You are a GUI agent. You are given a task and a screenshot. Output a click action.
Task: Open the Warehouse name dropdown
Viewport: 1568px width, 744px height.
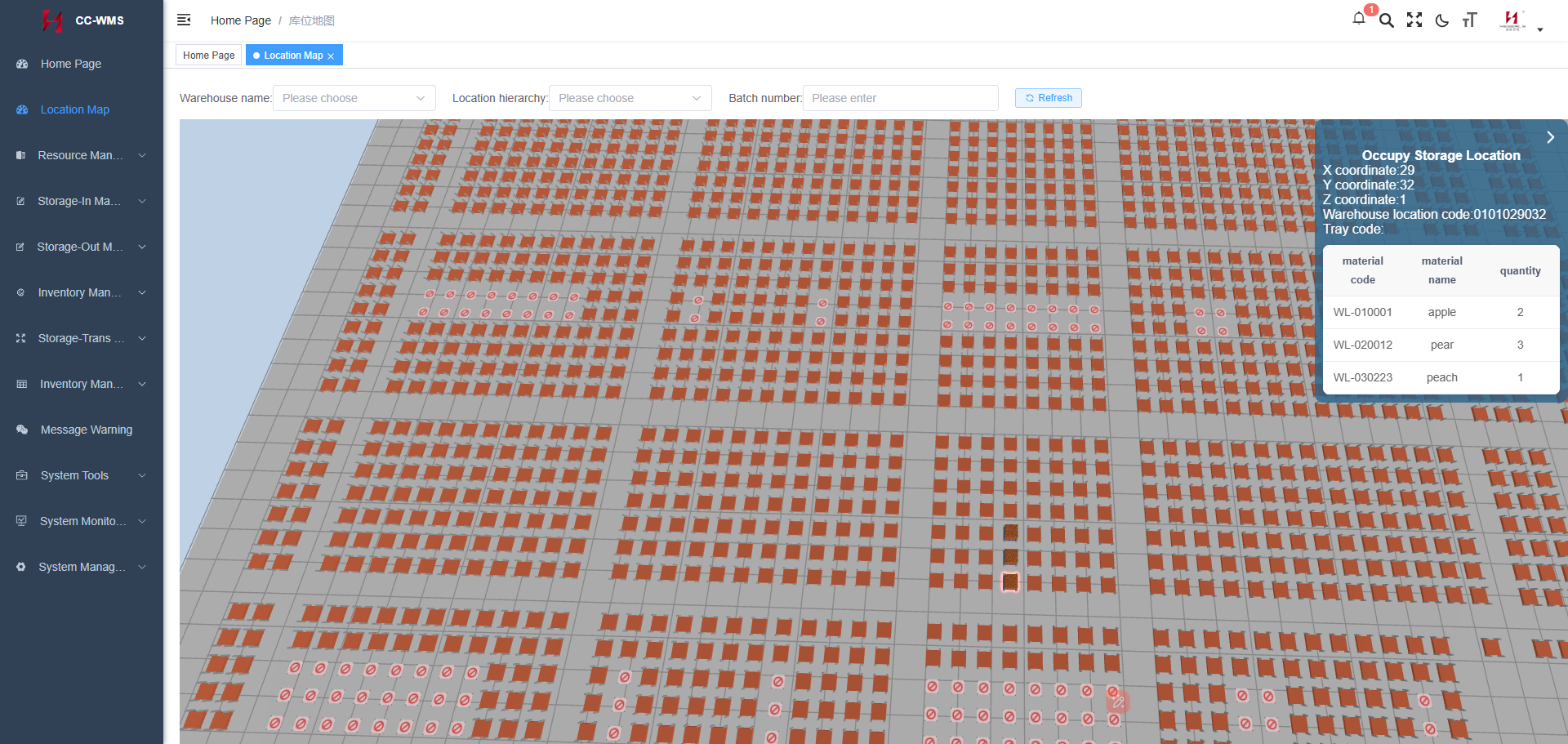click(x=354, y=98)
